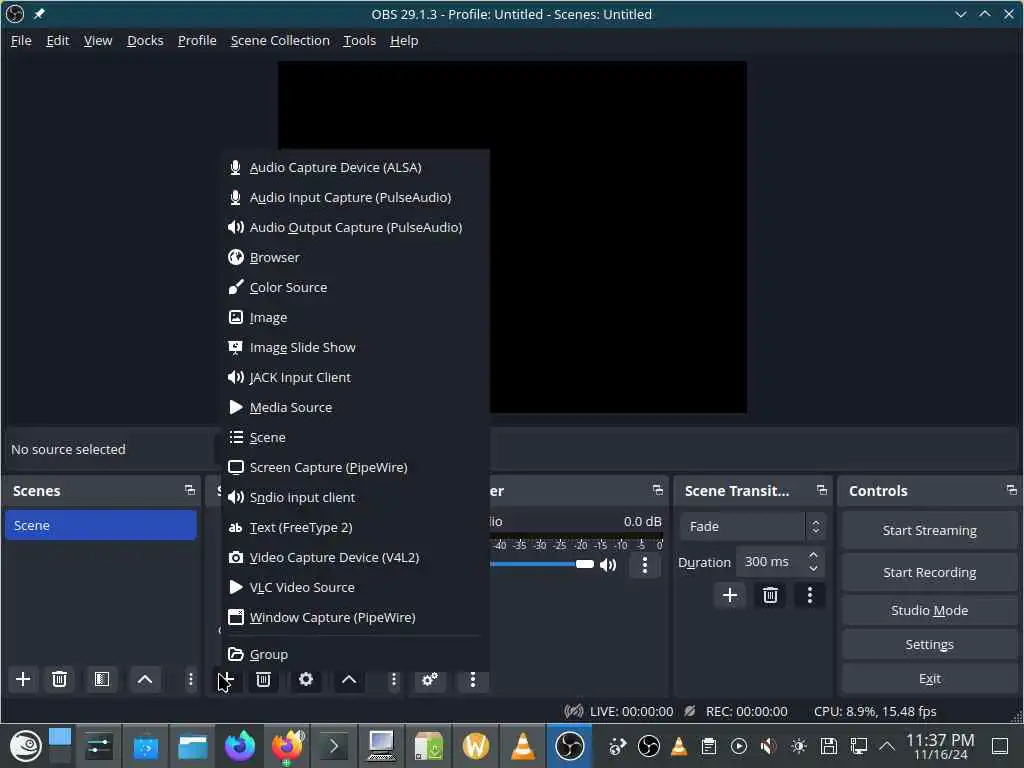The width and height of the screenshot is (1024, 768).
Task: Open advanced audio properties gears icon
Action: click(430, 679)
